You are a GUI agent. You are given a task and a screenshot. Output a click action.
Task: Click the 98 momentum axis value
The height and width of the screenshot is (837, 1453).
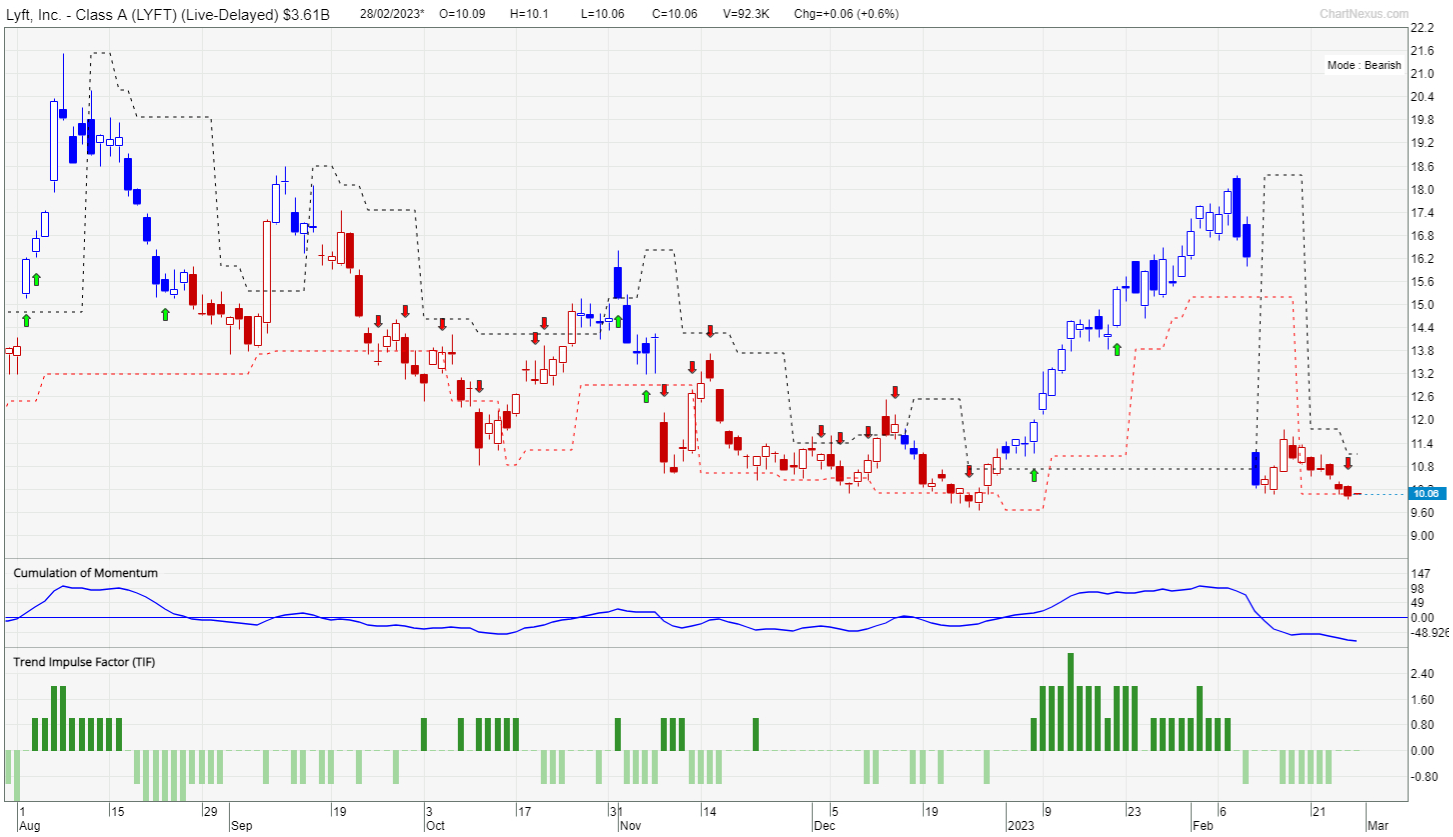[1417, 589]
